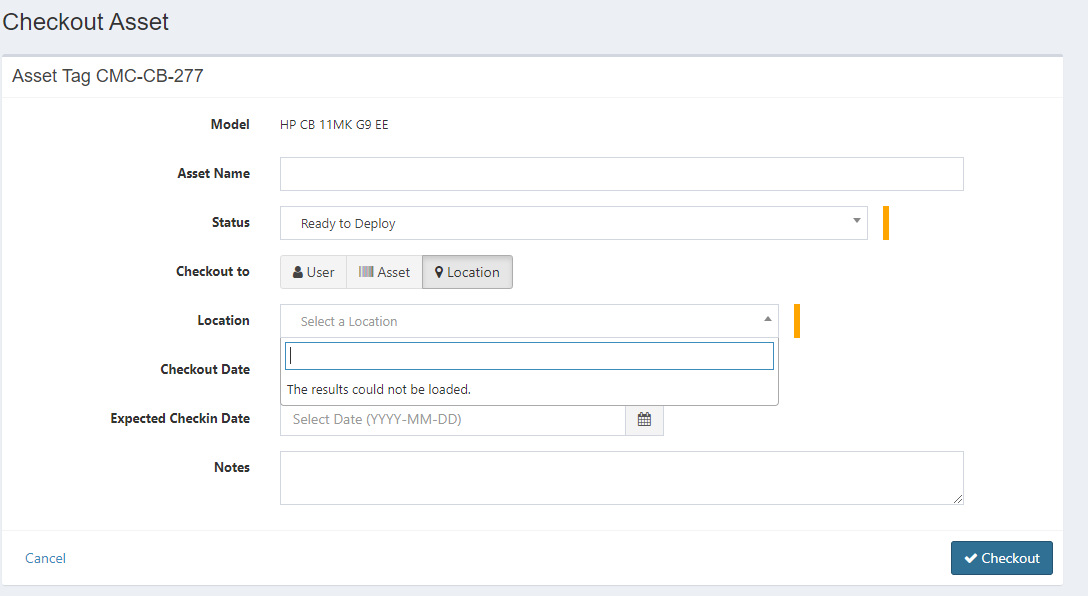
Task: Select Asset as checkout target
Action: 384,272
